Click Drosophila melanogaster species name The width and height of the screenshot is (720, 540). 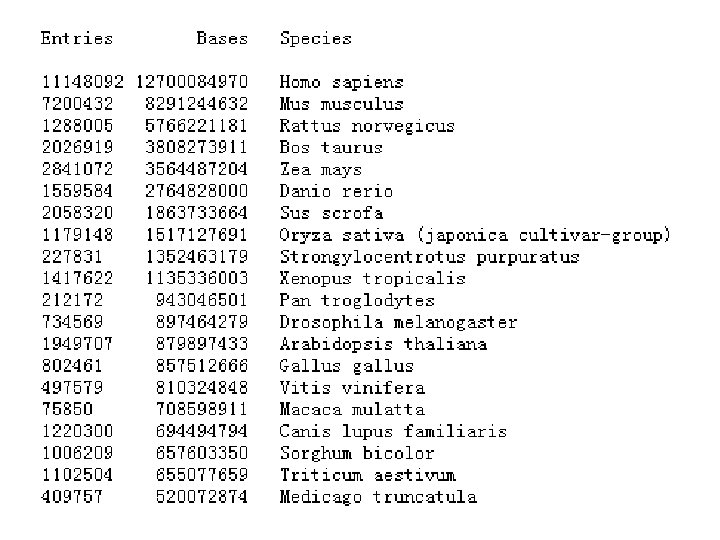398,322
